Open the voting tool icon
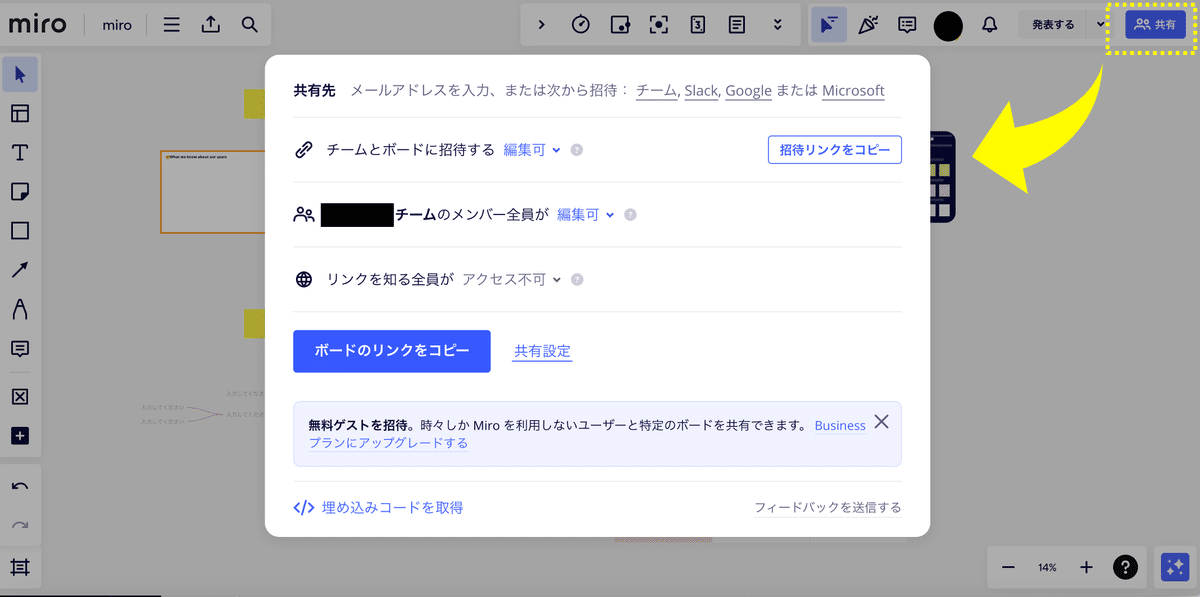This screenshot has width=1200, height=597. pos(619,25)
